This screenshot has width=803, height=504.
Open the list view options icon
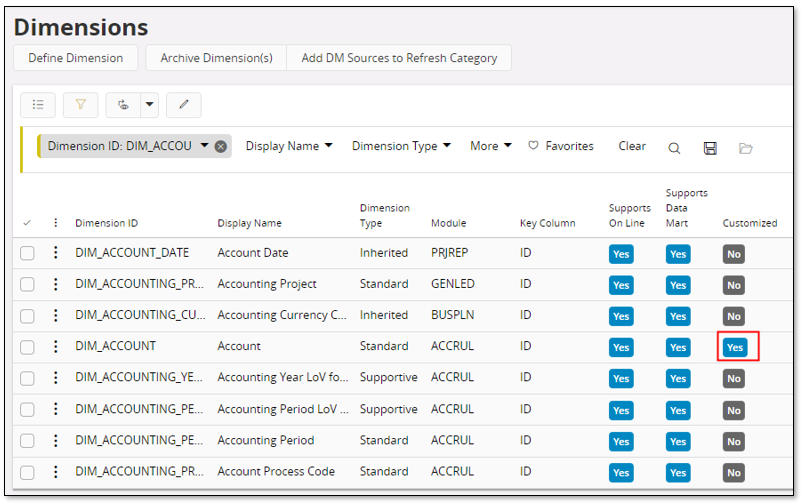tap(38, 104)
